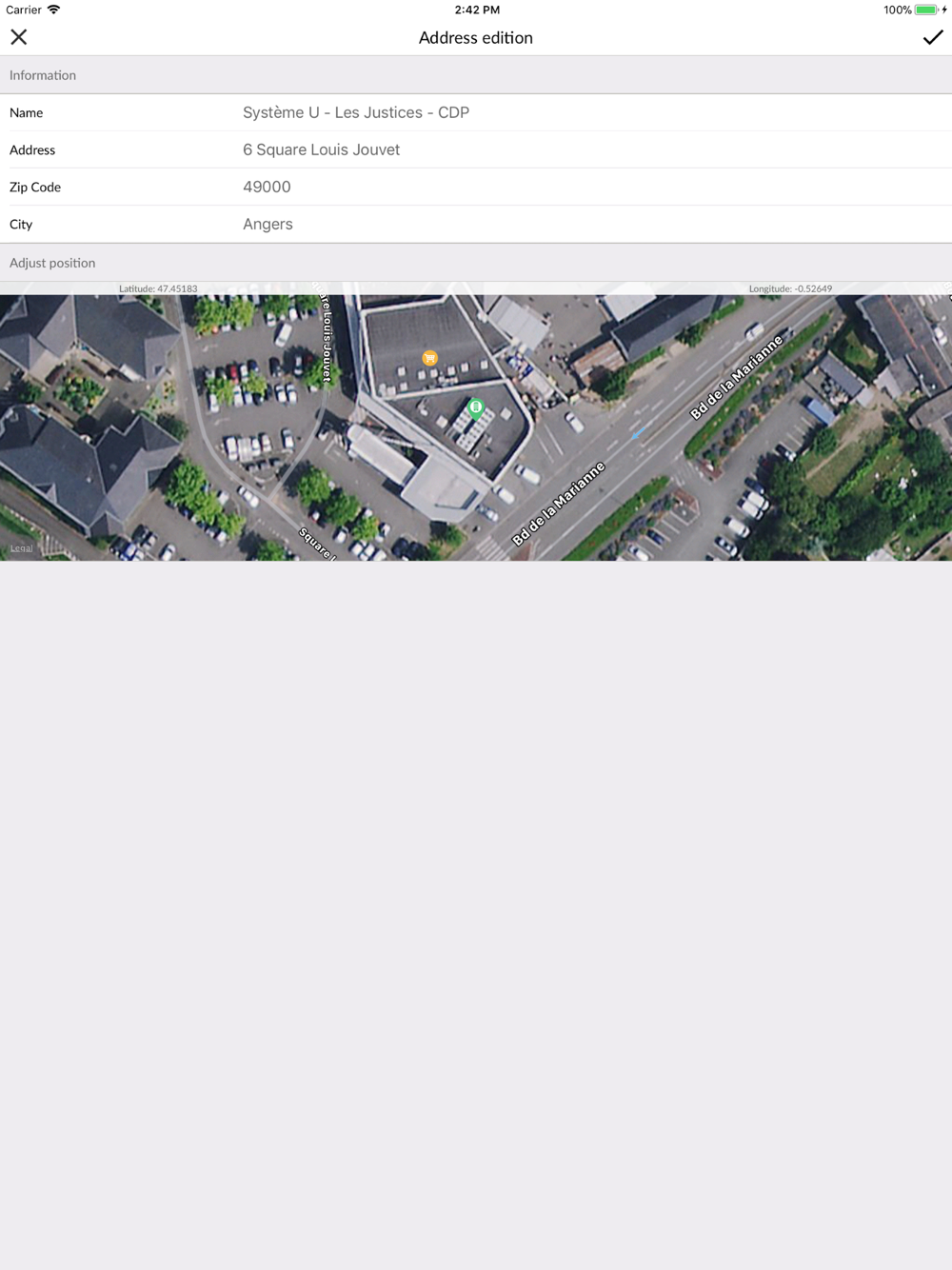
Task: Edit the Zip Code field 49000
Action: coord(267,187)
